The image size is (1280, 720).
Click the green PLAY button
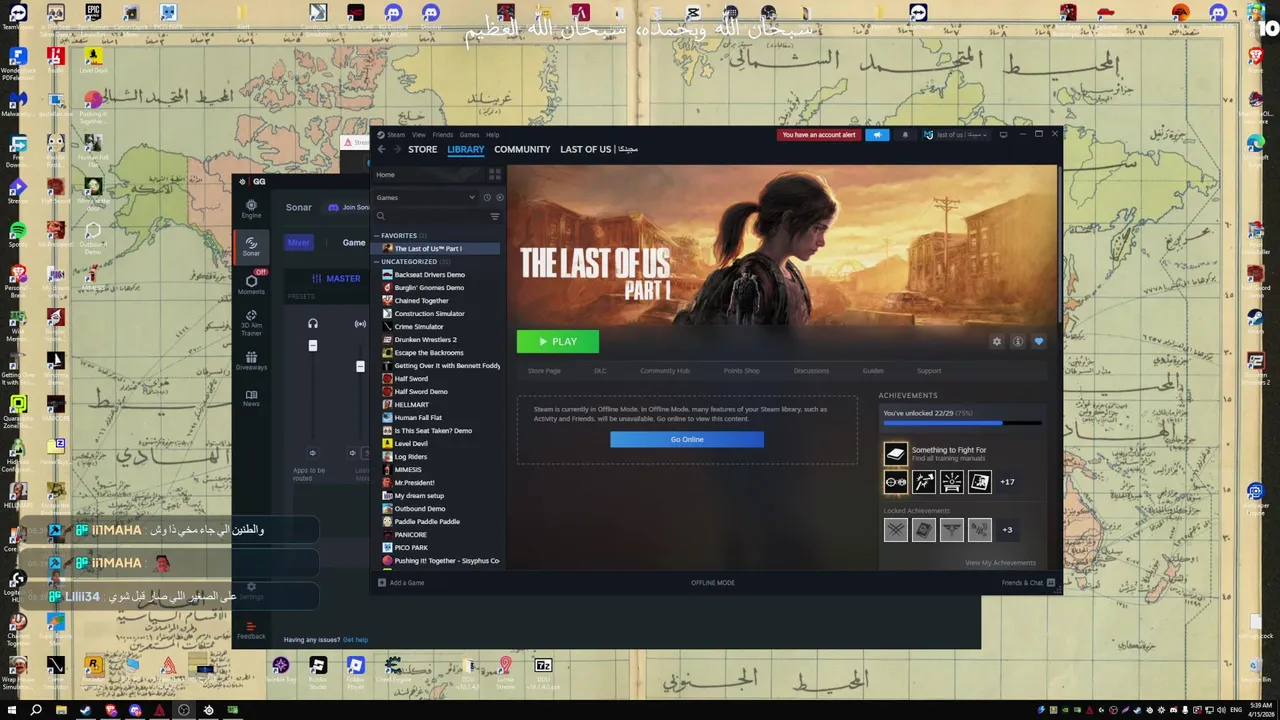[x=558, y=342]
